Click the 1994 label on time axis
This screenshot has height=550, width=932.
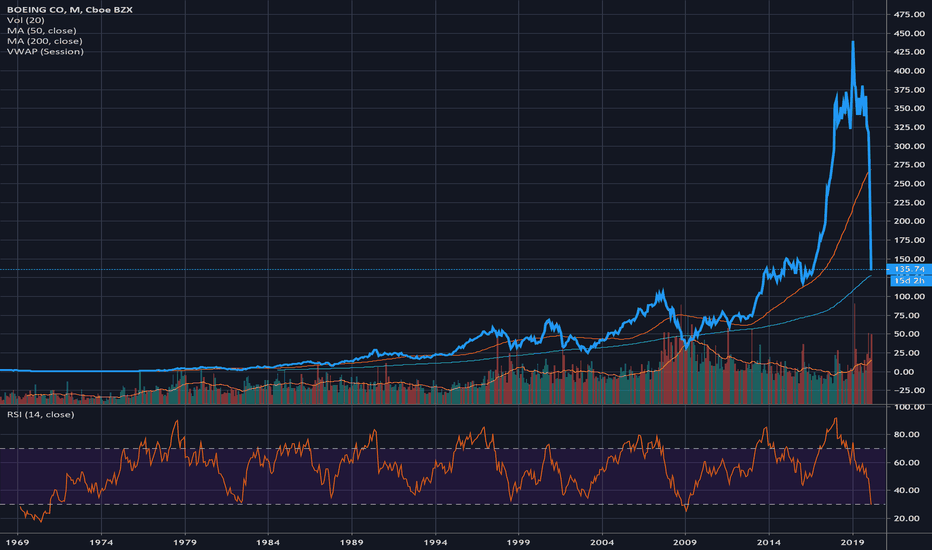pos(435,542)
